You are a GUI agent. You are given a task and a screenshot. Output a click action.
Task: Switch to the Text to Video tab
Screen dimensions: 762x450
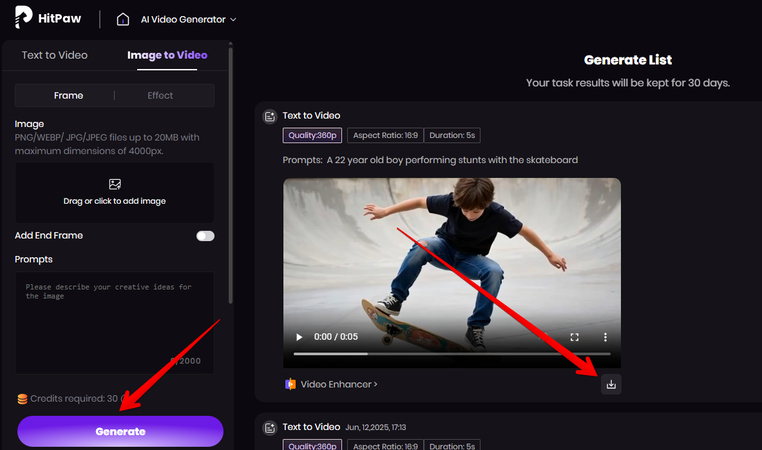point(54,55)
